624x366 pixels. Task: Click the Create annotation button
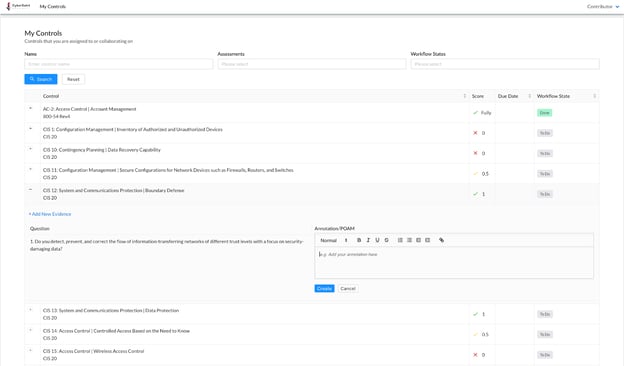324,288
